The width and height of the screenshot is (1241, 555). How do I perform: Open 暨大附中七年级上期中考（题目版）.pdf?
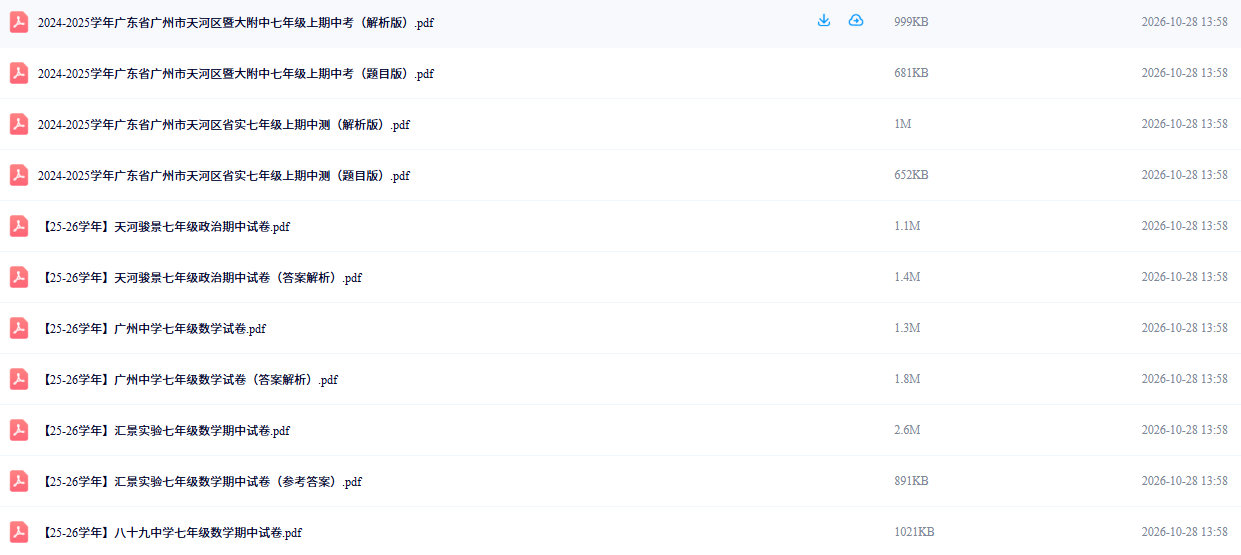pyautogui.click(x=236, y=74)
